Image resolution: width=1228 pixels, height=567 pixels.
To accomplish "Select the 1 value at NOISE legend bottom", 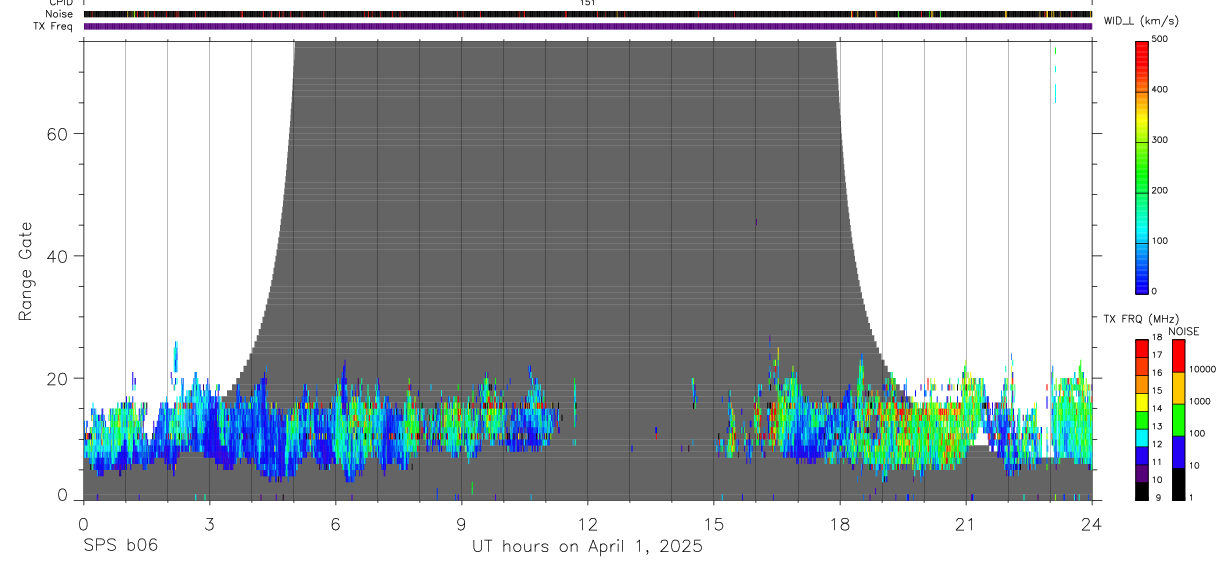I will tap(1192, 497).
